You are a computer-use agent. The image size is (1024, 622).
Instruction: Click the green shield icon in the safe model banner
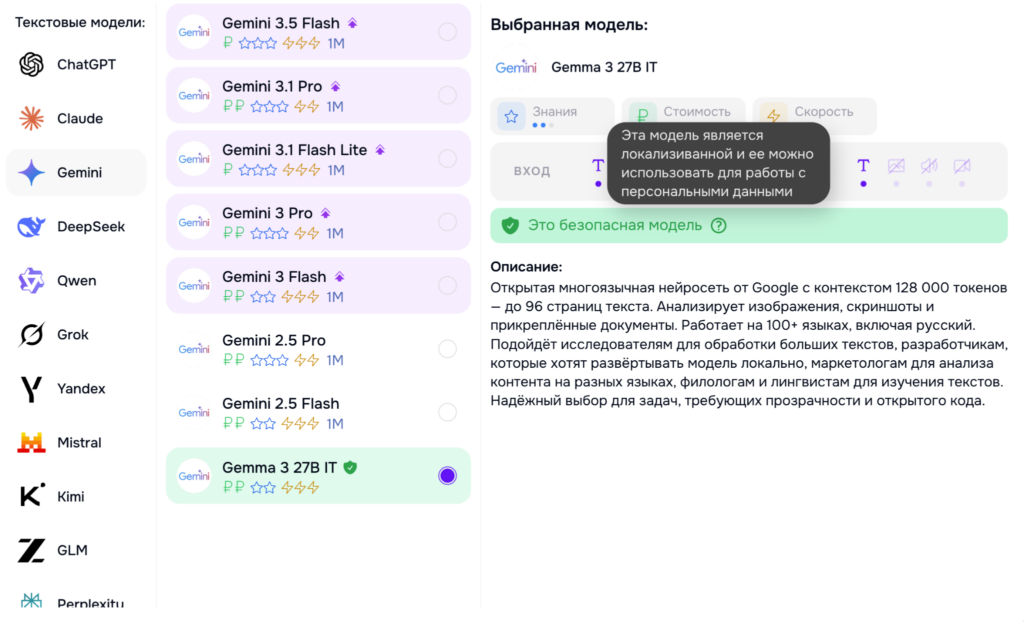[510, 225]
